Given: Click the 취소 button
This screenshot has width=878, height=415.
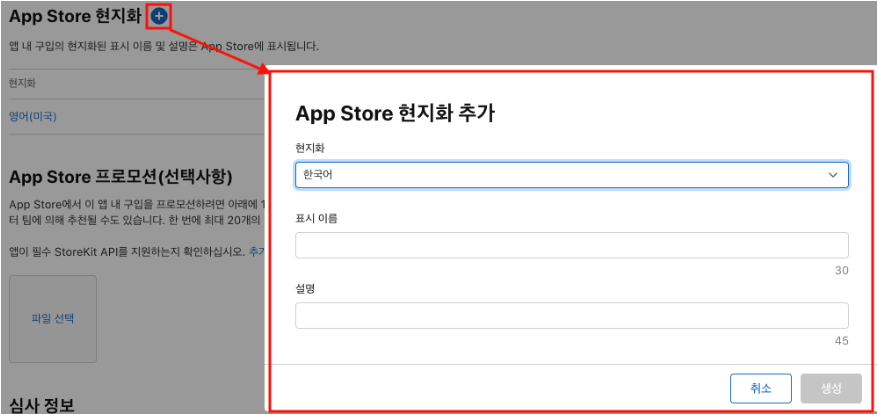Looking at the screenshot, I should (x=760, y=389).
